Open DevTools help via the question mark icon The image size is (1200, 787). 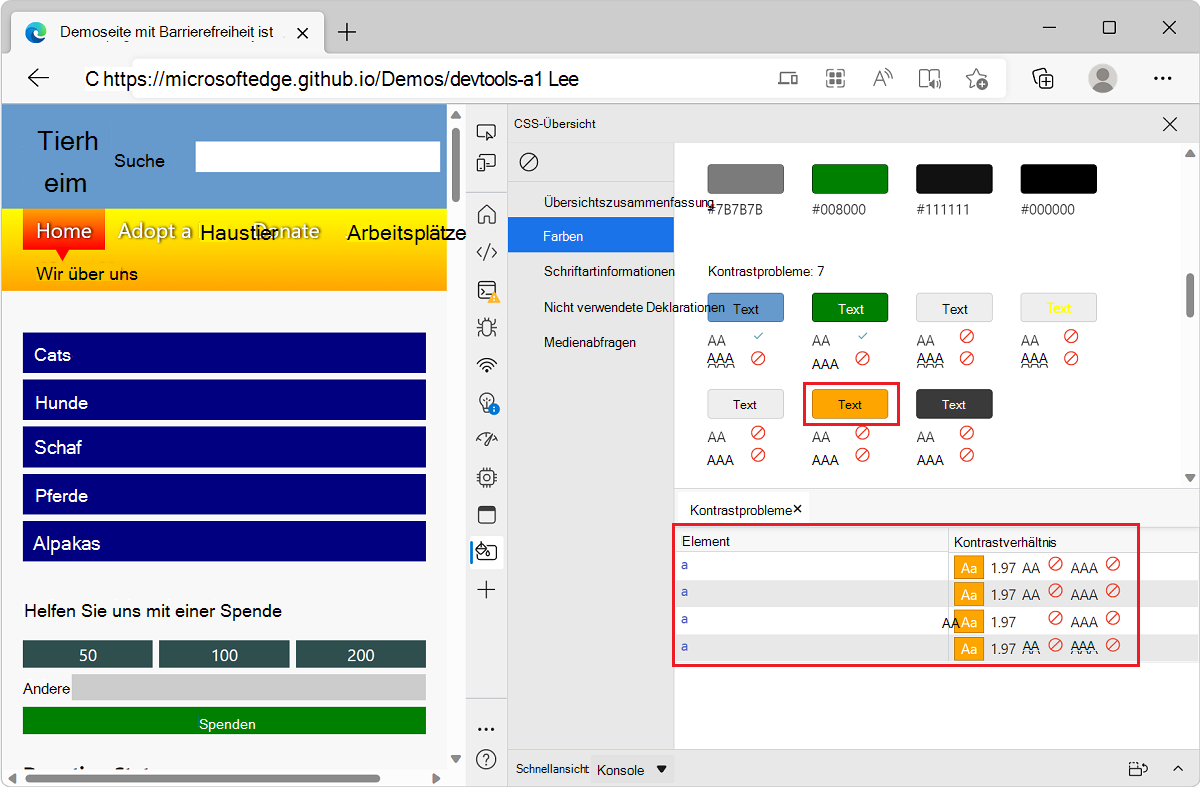click(x=486, y=759)
